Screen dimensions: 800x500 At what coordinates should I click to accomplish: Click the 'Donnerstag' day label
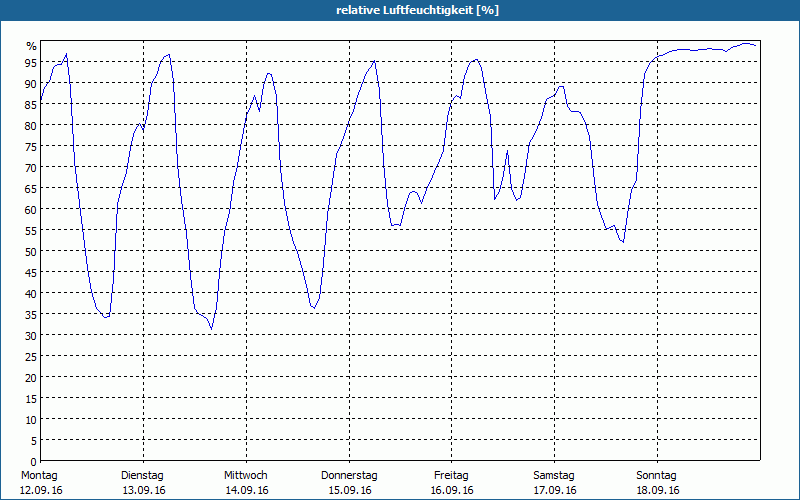click(349, 476)
